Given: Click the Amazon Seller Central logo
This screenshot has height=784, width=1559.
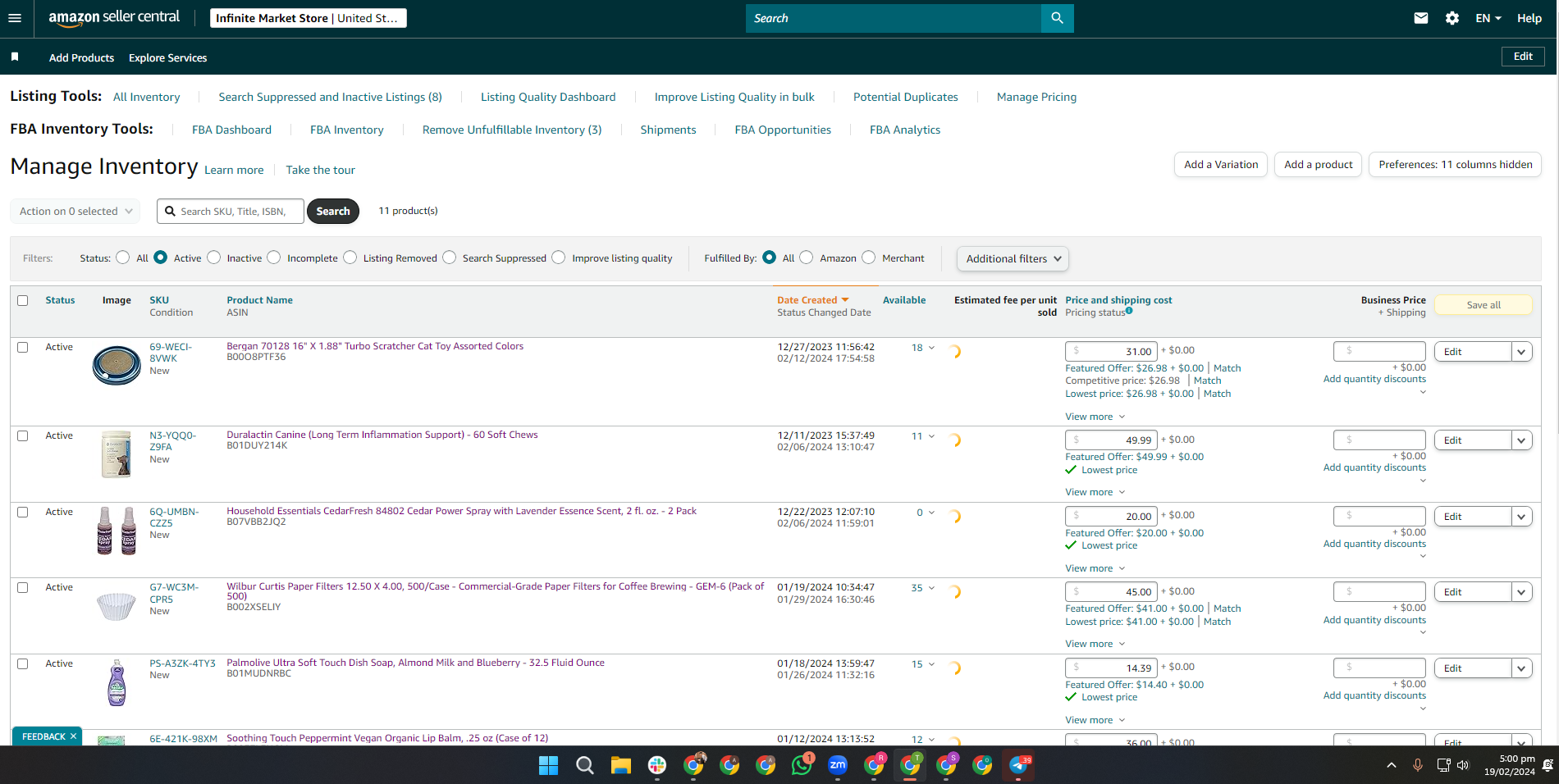Looking at the screenshot, I should pyautogui.click(x=114, y=18).
